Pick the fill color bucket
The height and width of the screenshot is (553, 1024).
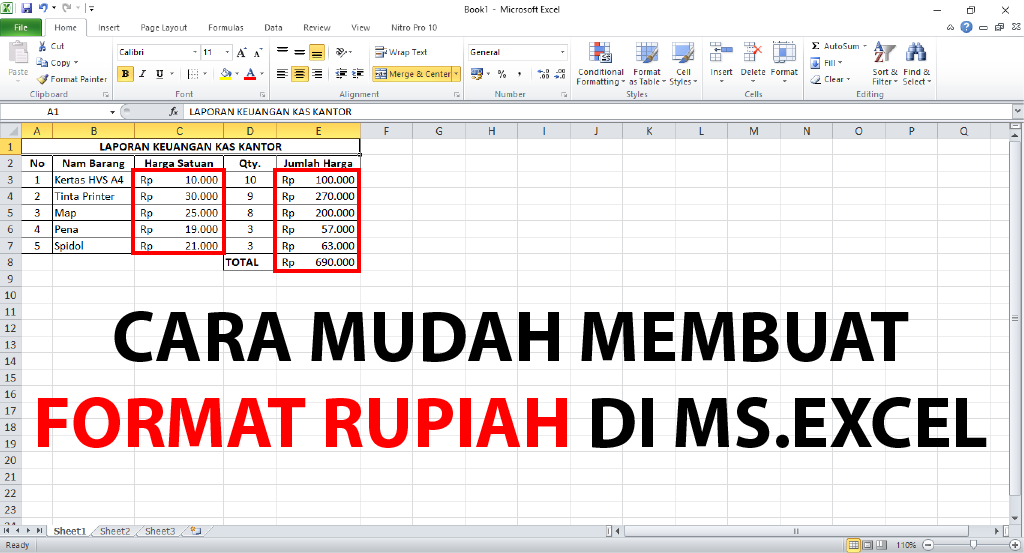225,74
